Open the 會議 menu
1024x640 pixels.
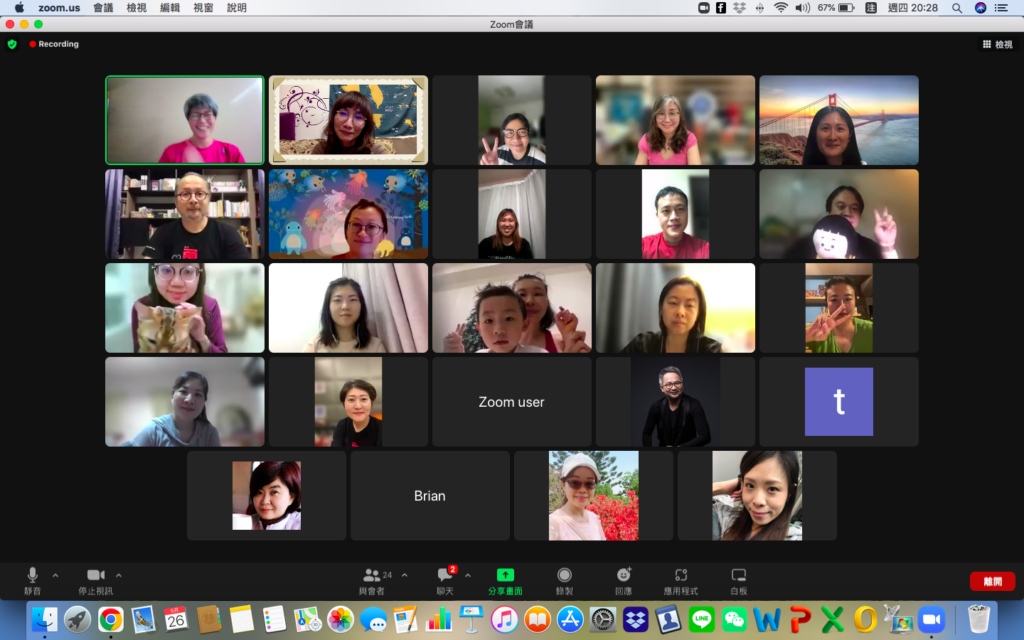pos(103,8)
